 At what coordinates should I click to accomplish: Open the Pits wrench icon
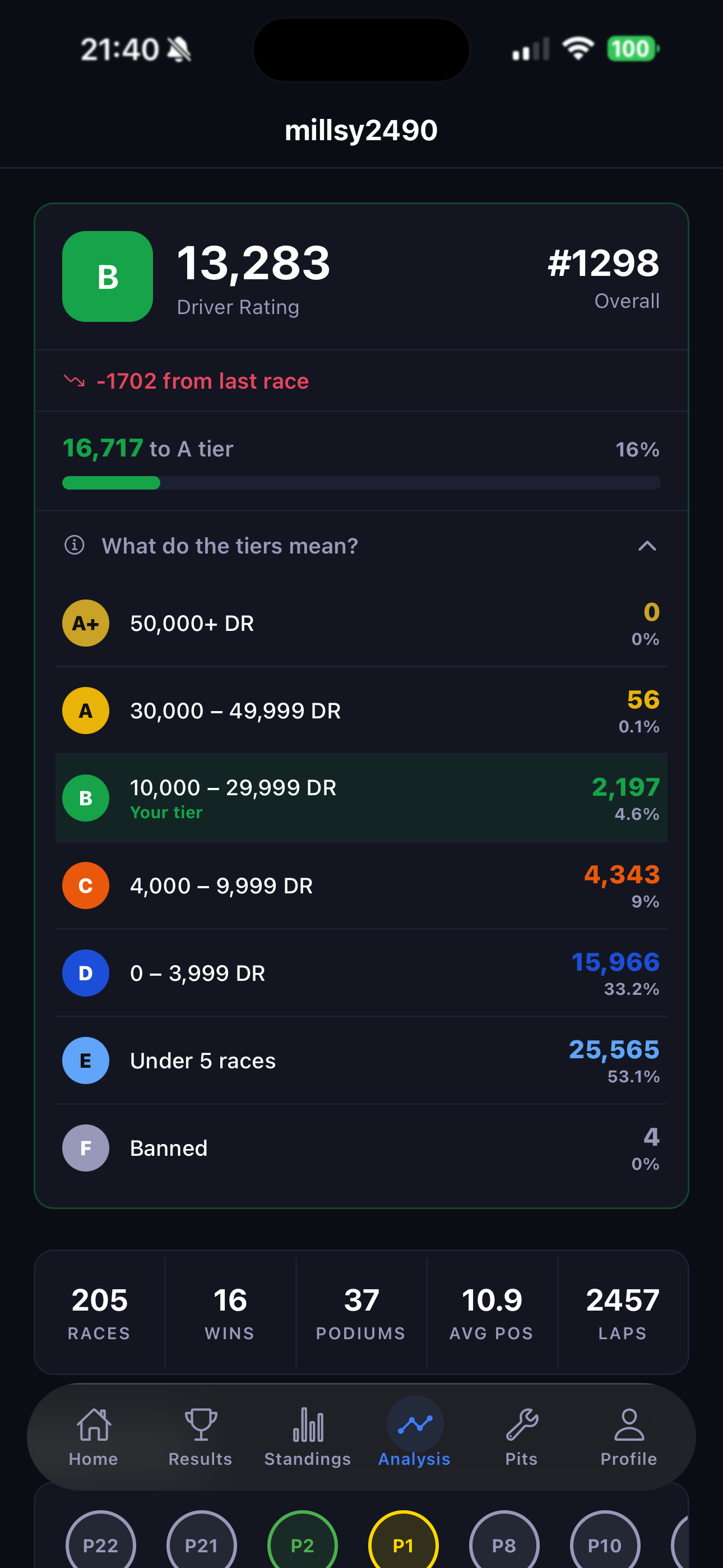(522, 1424)
